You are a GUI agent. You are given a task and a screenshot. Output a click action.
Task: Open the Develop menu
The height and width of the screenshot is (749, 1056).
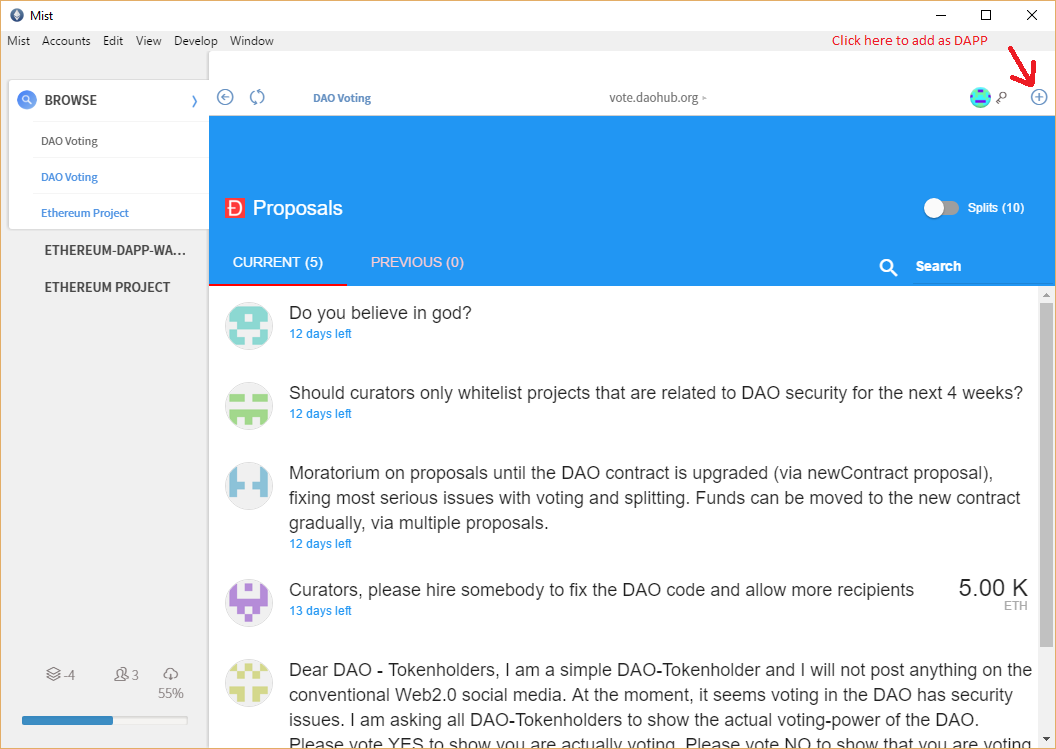point(195,41)
